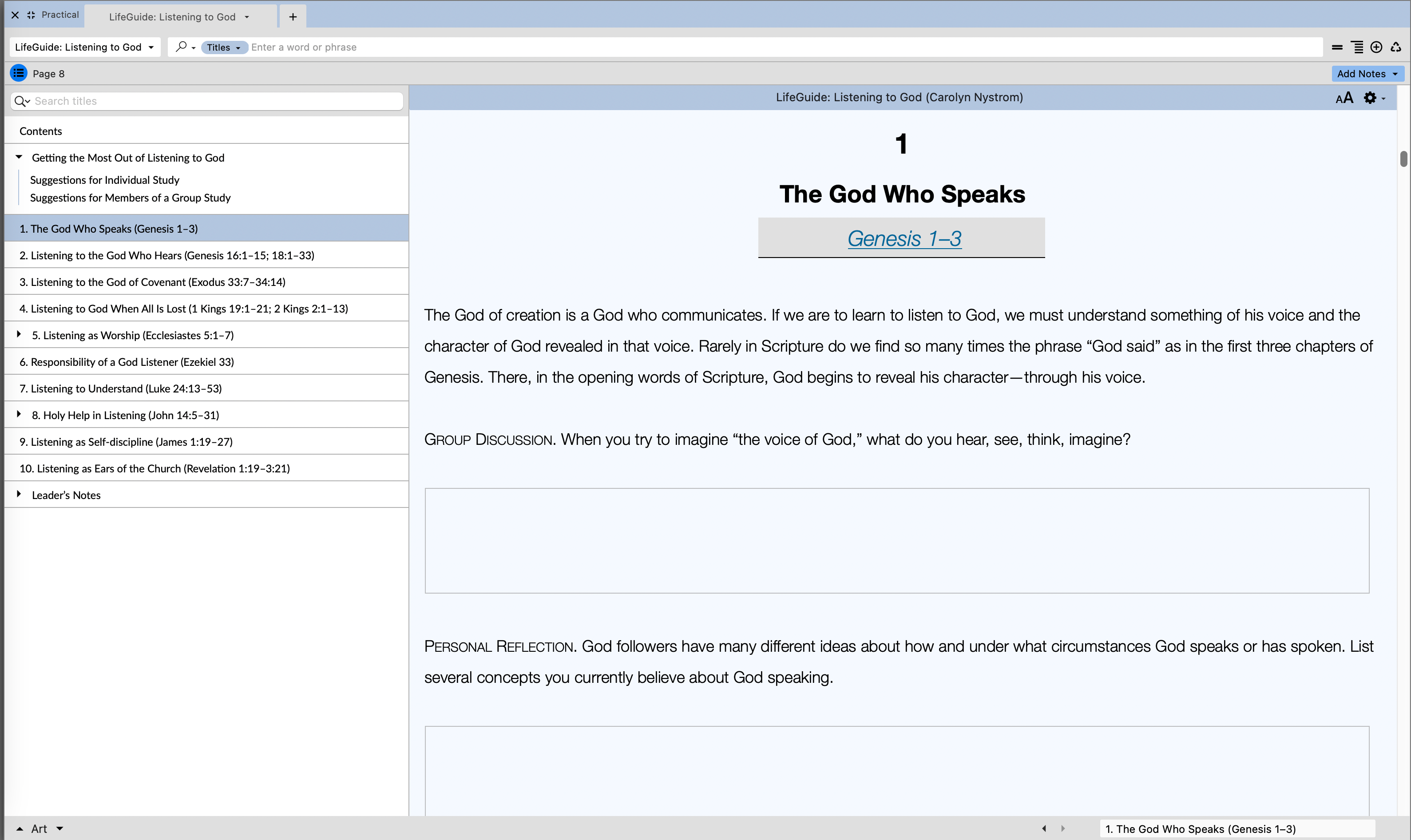1411x840 pixels.
Task: Expand the Leader's Notes section
Action: 19,494
